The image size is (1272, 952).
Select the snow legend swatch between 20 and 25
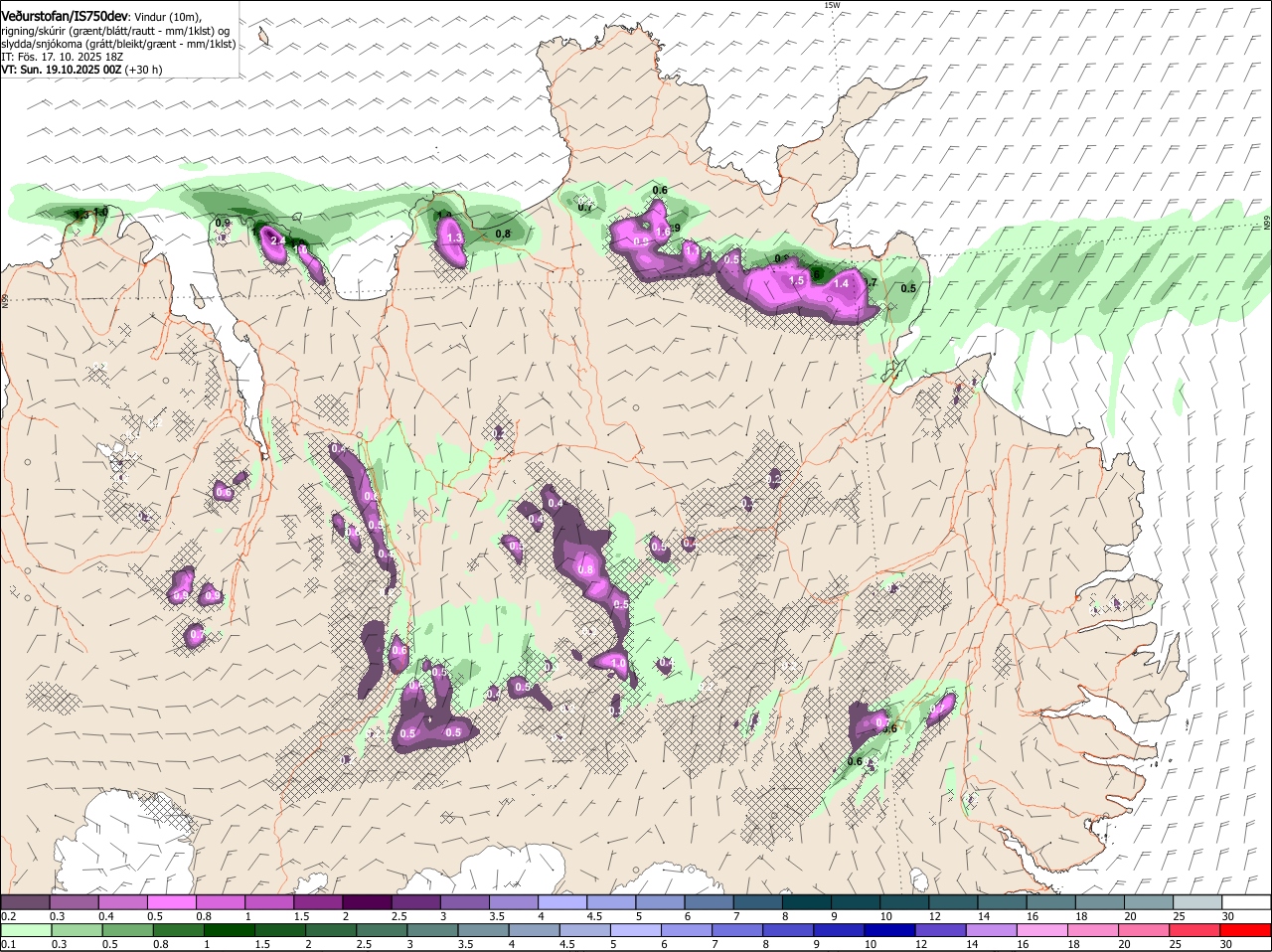[x=1150, y=901]
